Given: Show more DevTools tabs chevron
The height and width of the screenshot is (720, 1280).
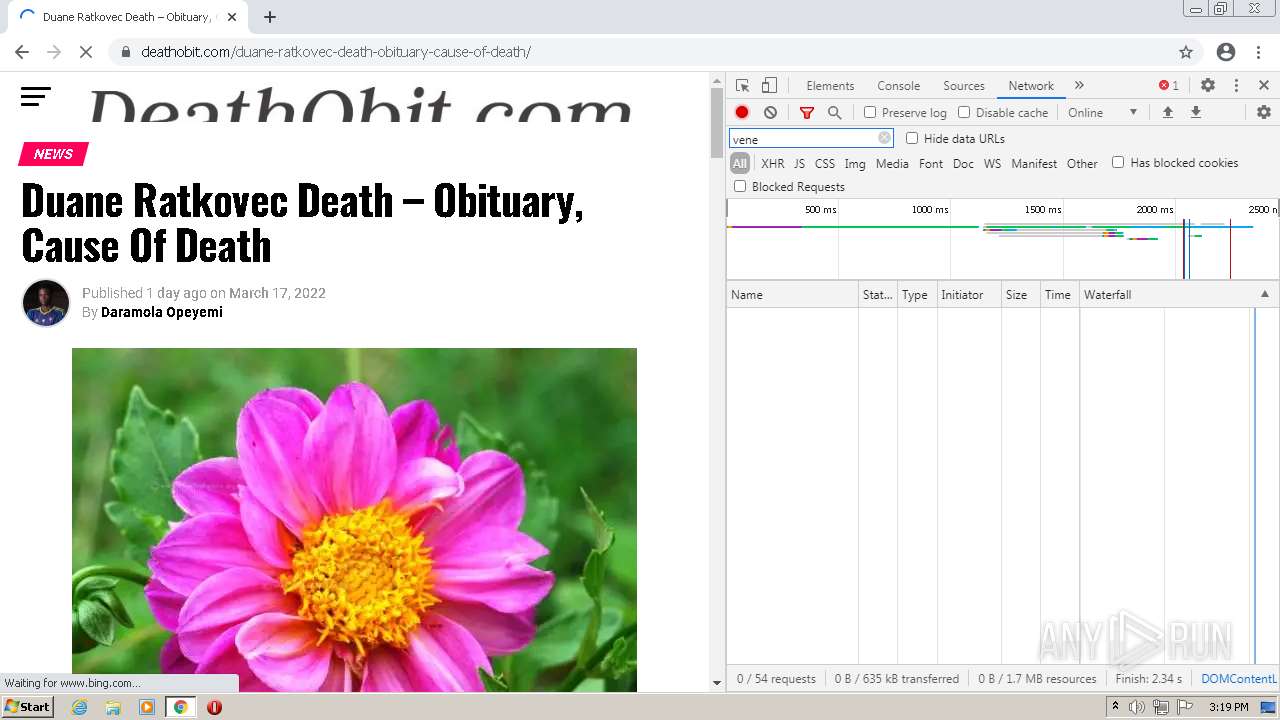Looking at the screenshot, I should (1079, 86).
